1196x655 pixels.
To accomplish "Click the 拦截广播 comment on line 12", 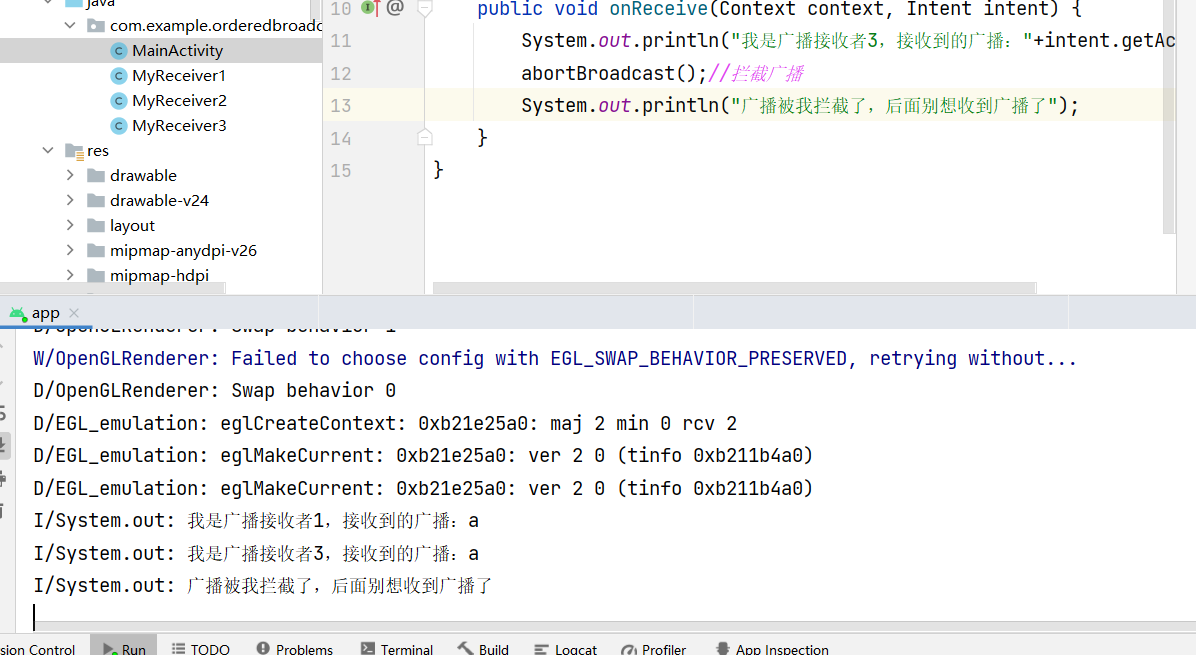I will [756, 74].
